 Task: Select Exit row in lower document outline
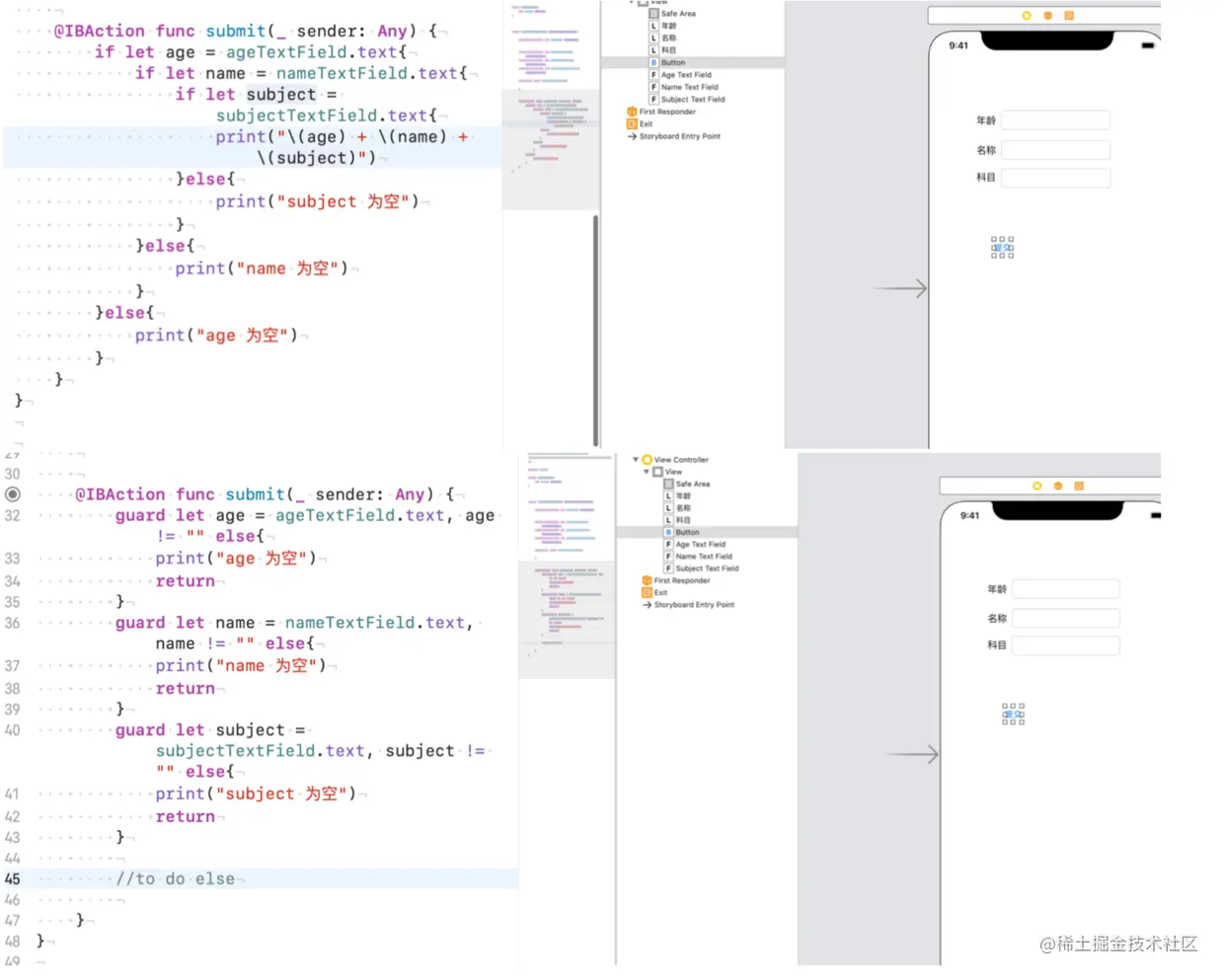654,593
